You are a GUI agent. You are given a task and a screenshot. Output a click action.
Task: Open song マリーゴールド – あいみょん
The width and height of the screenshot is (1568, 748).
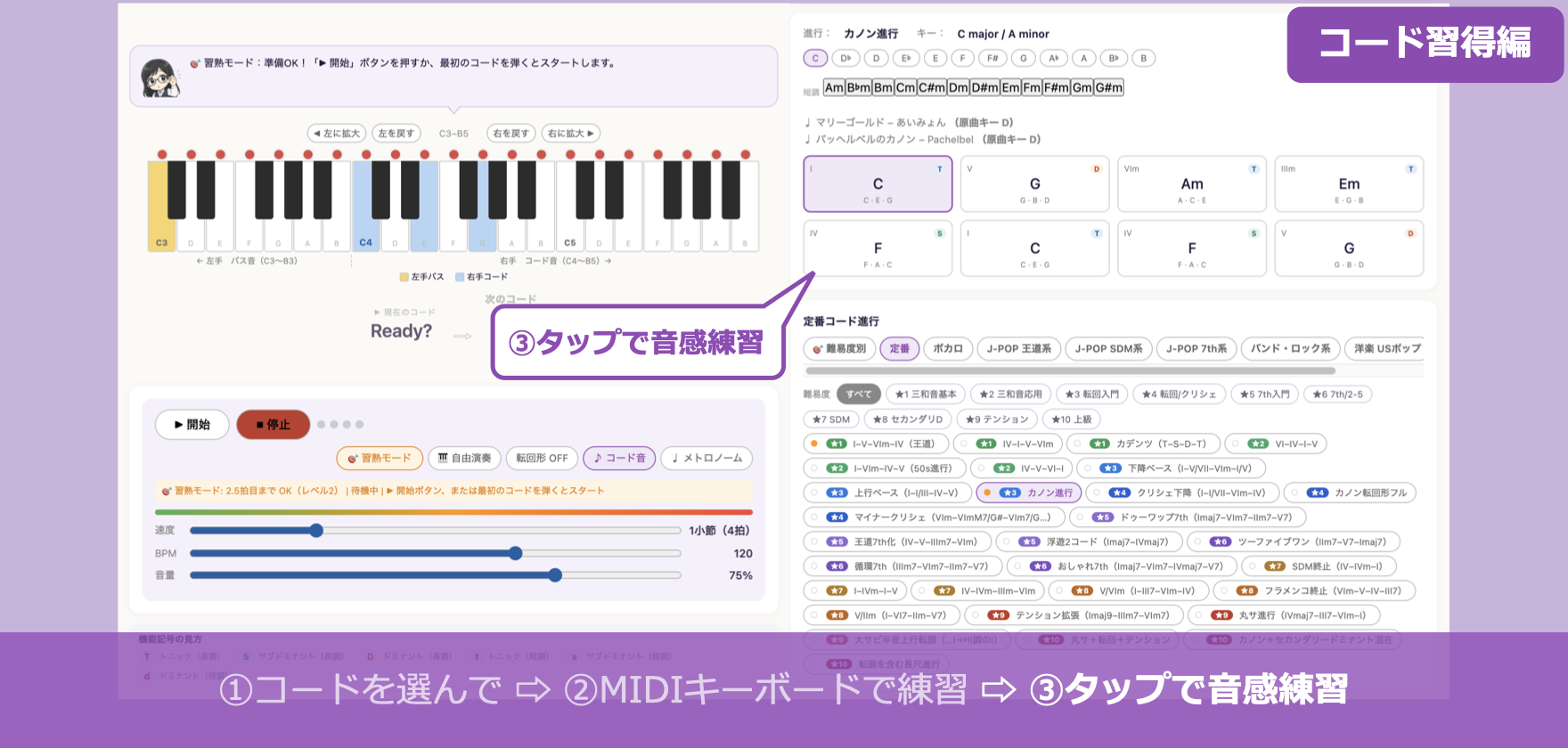click(909, 123)
